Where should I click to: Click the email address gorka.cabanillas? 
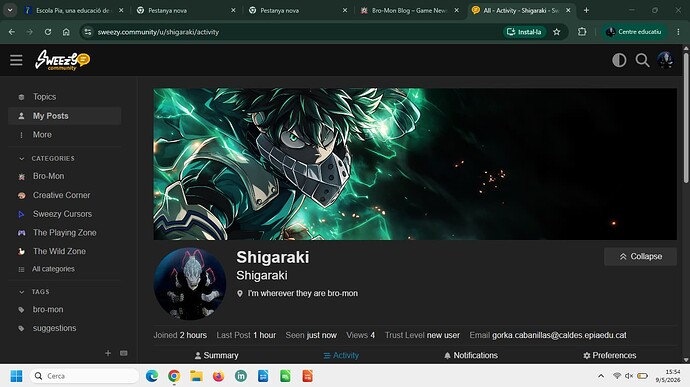coord(559,335)
